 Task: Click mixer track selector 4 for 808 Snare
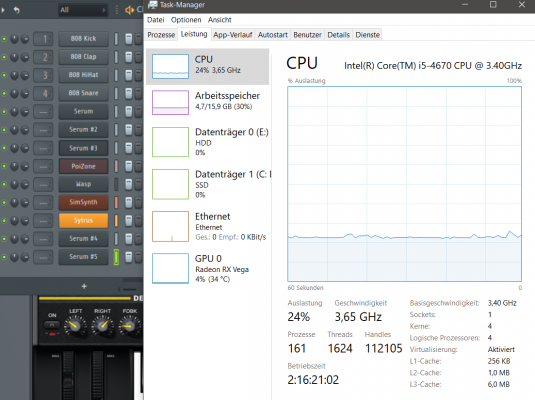43,93
